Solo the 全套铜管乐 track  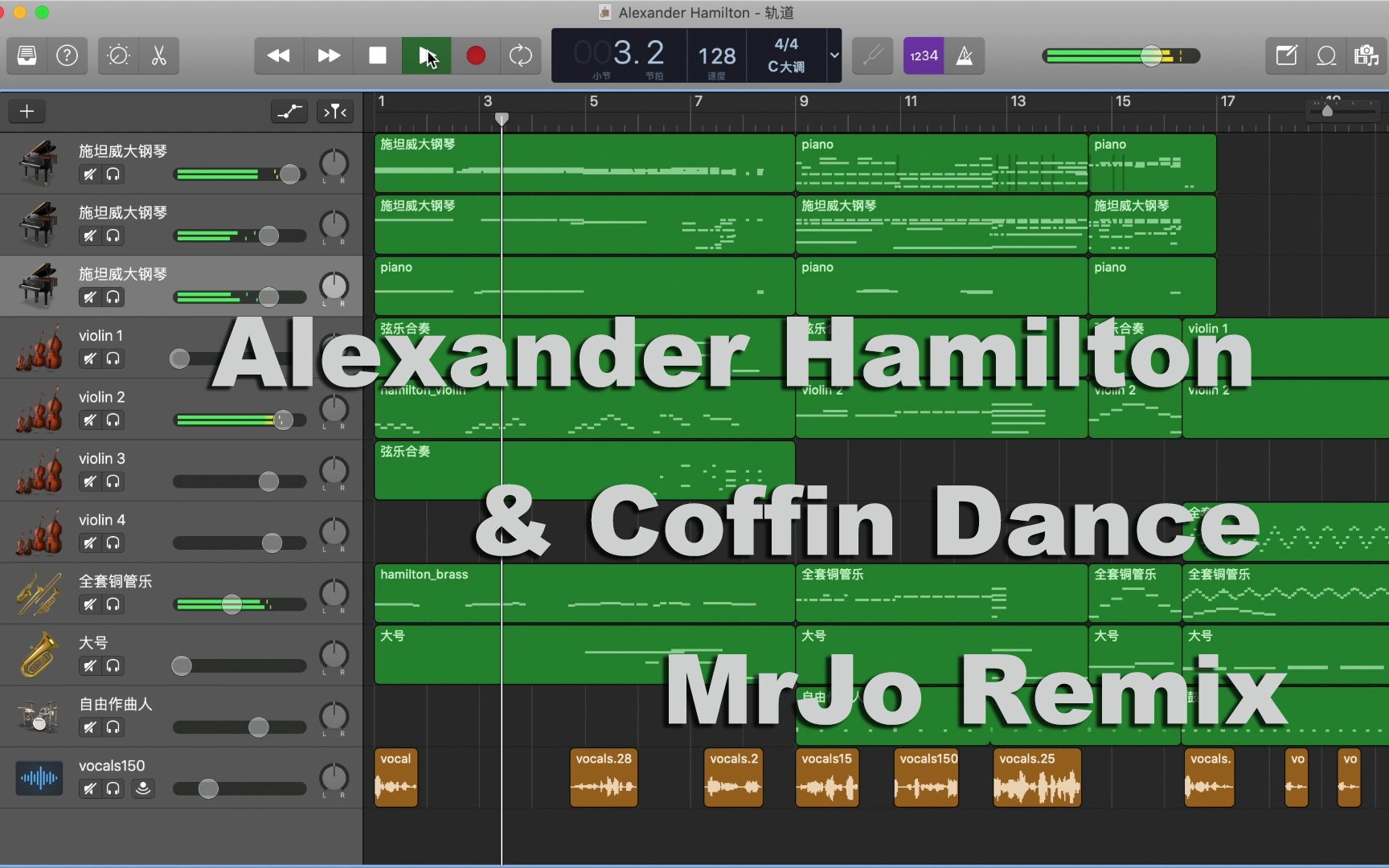[x=113, y=604]
